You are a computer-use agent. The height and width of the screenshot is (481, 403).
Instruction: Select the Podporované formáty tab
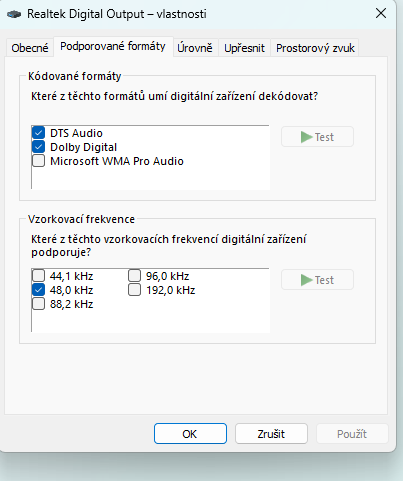[x=113, y=46]
